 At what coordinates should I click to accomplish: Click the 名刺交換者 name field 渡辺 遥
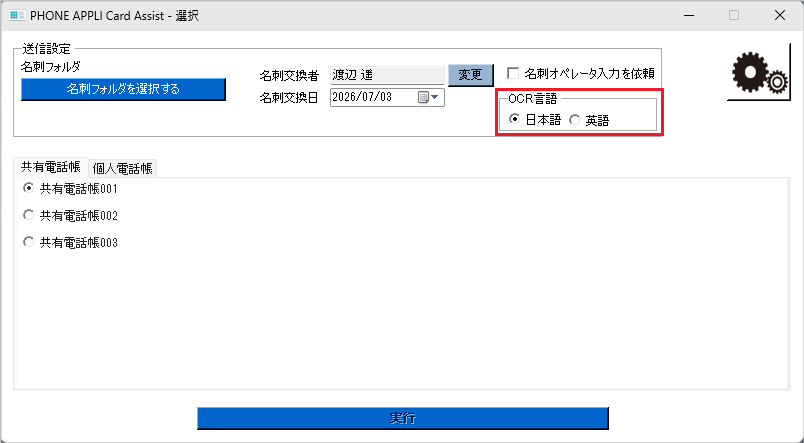tap(387, 75)
